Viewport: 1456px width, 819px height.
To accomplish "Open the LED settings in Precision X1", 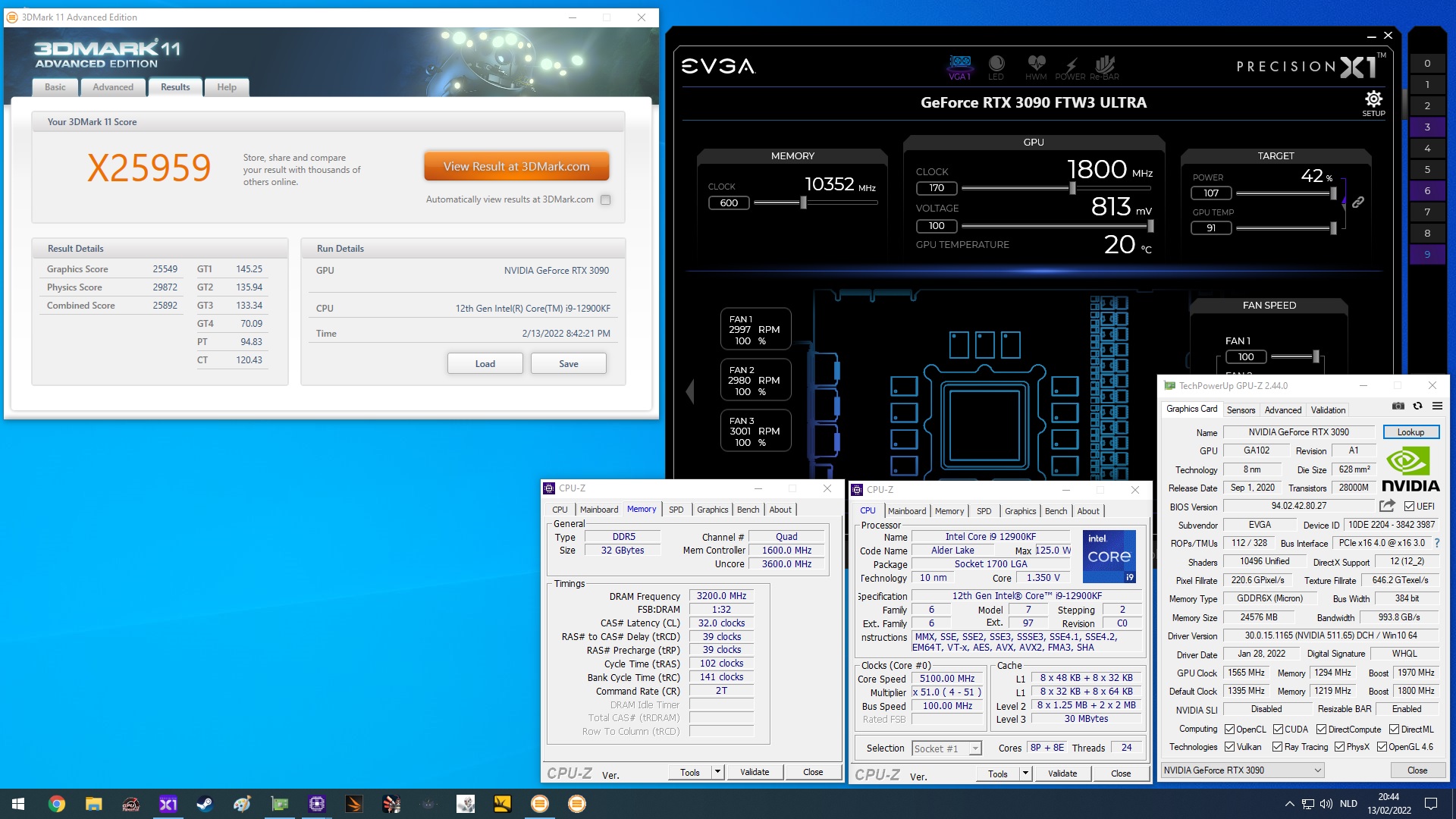I will (x=996, y=67).
